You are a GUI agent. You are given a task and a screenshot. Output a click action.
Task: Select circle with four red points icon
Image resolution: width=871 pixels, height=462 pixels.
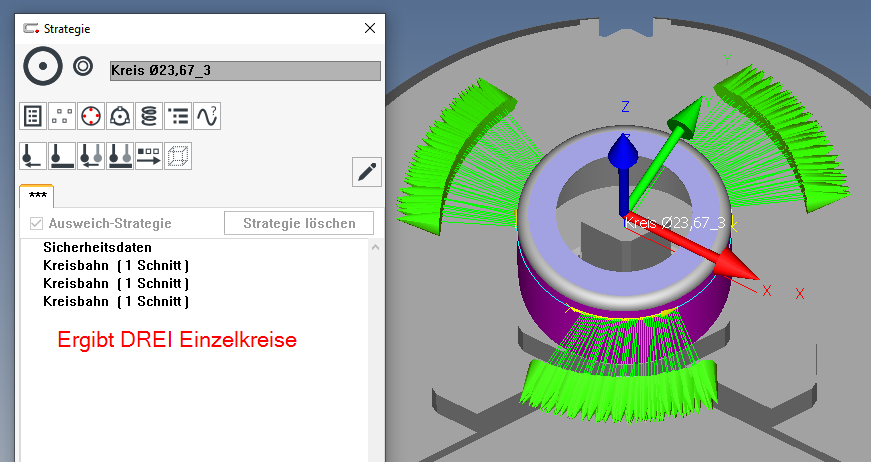tap(91, 116)
